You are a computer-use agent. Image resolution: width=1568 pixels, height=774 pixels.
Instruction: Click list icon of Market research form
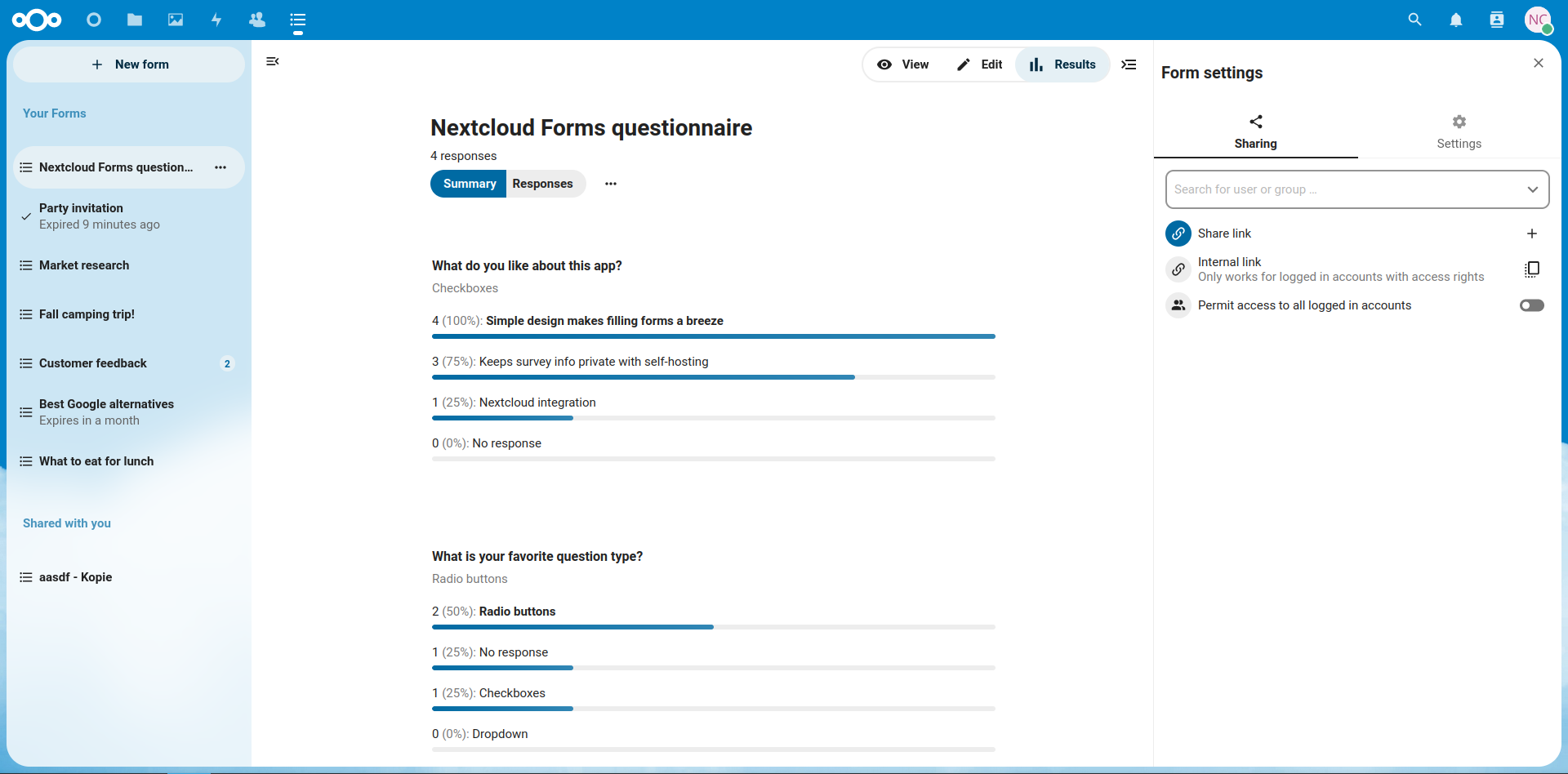point(26,265)
